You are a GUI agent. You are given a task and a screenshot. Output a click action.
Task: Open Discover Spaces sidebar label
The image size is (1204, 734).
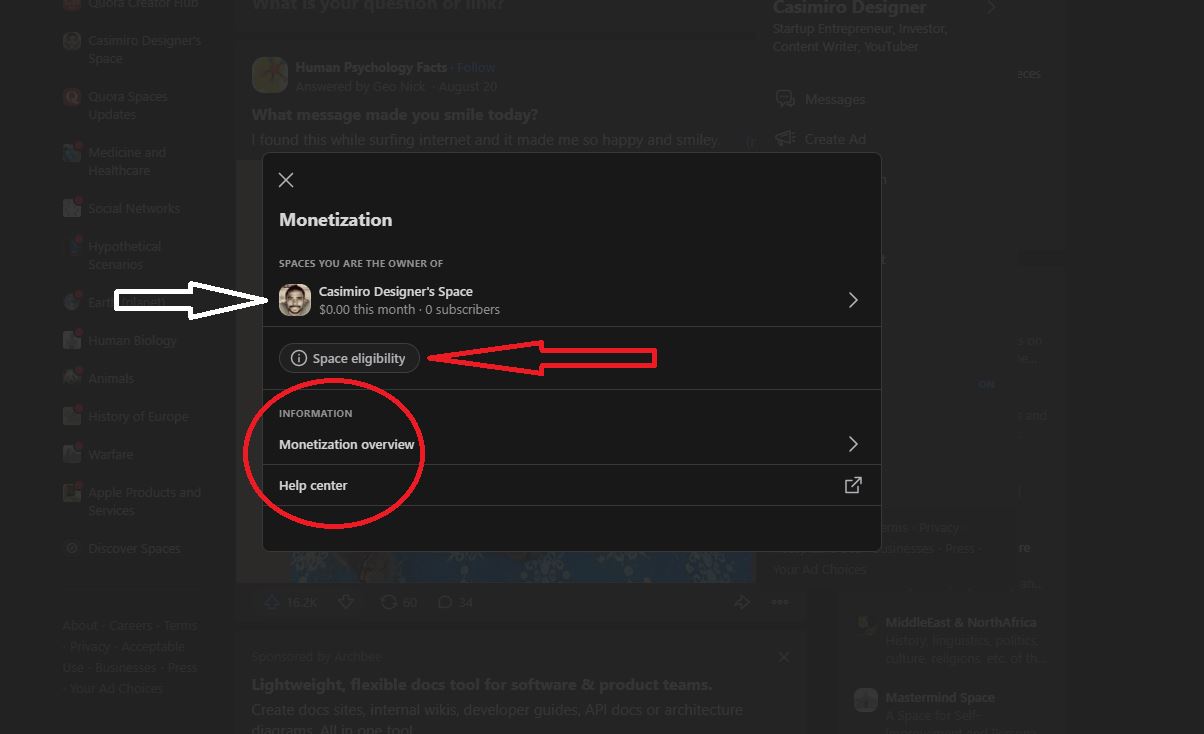point(134,548)
